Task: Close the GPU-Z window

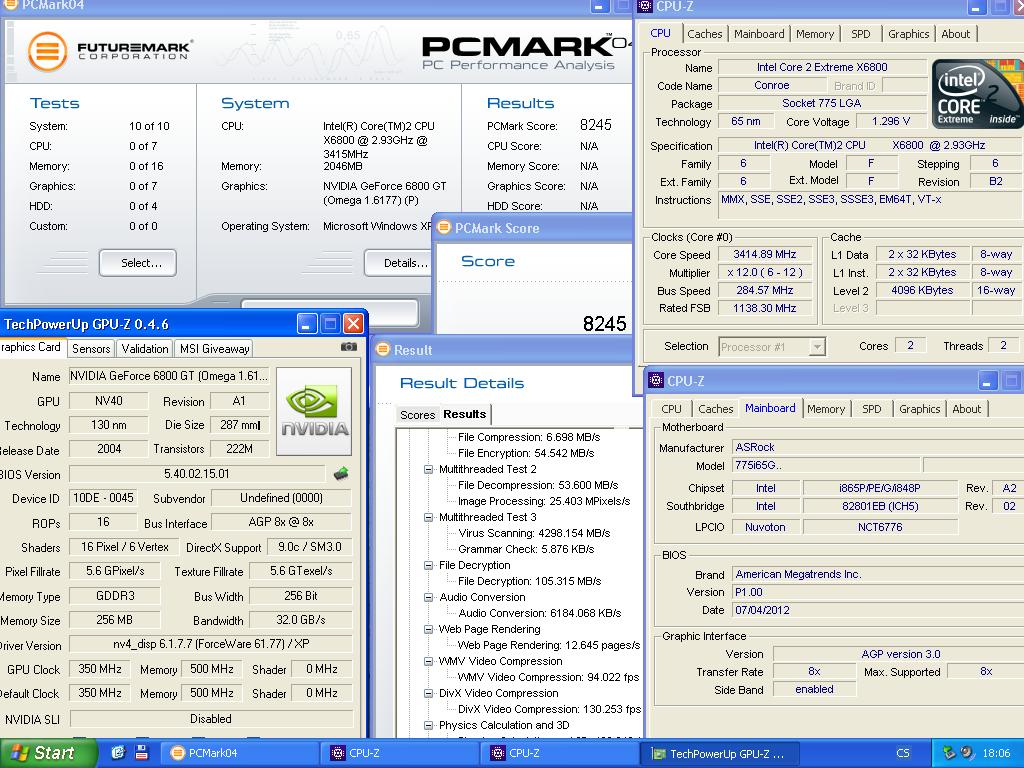Action: point(353,323)
